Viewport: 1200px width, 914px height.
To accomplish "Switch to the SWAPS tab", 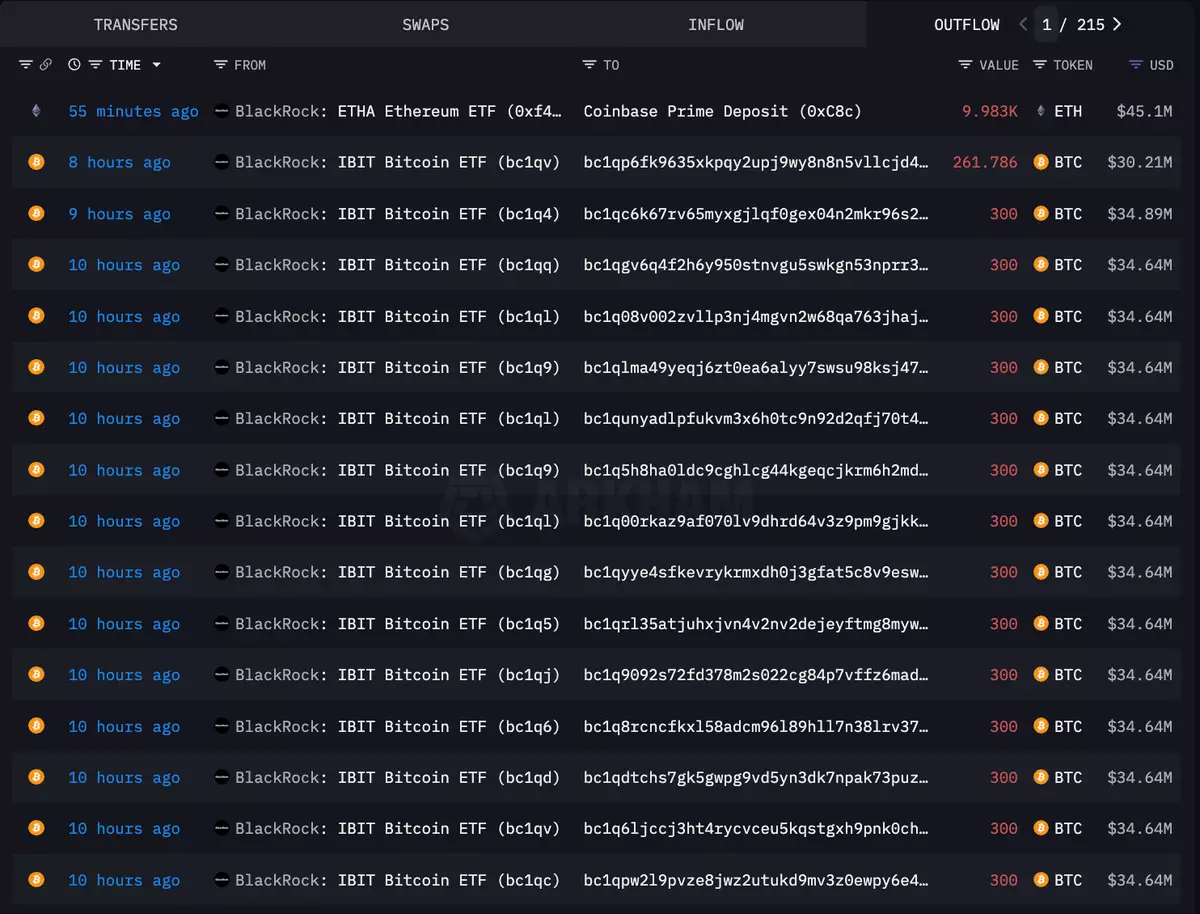I will [x=425, y=24].
